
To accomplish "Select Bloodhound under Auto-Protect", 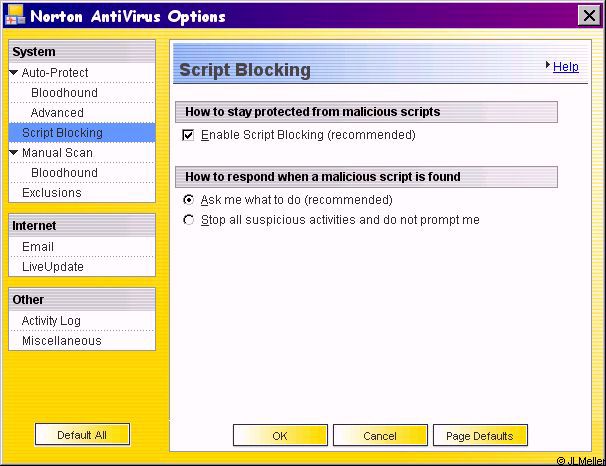I will [64, 93].
